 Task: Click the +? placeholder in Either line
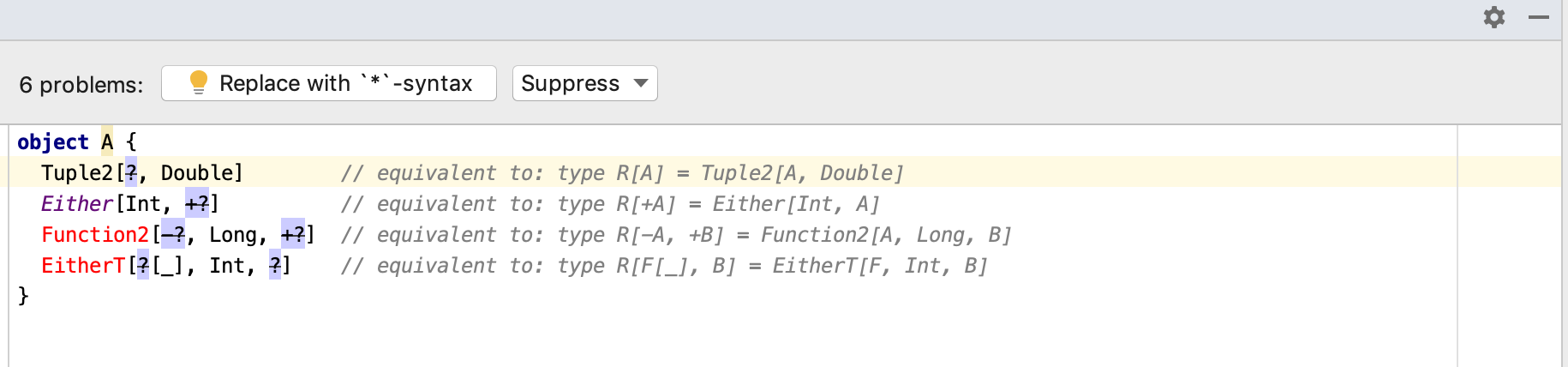tap(197, 204)
